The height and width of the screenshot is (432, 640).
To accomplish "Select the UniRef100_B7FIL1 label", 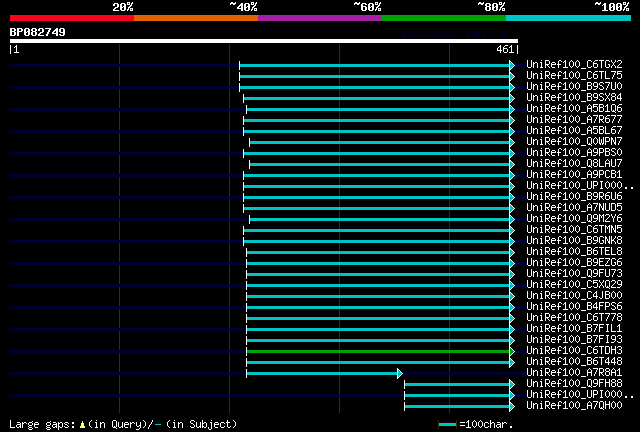I will 574,329.
